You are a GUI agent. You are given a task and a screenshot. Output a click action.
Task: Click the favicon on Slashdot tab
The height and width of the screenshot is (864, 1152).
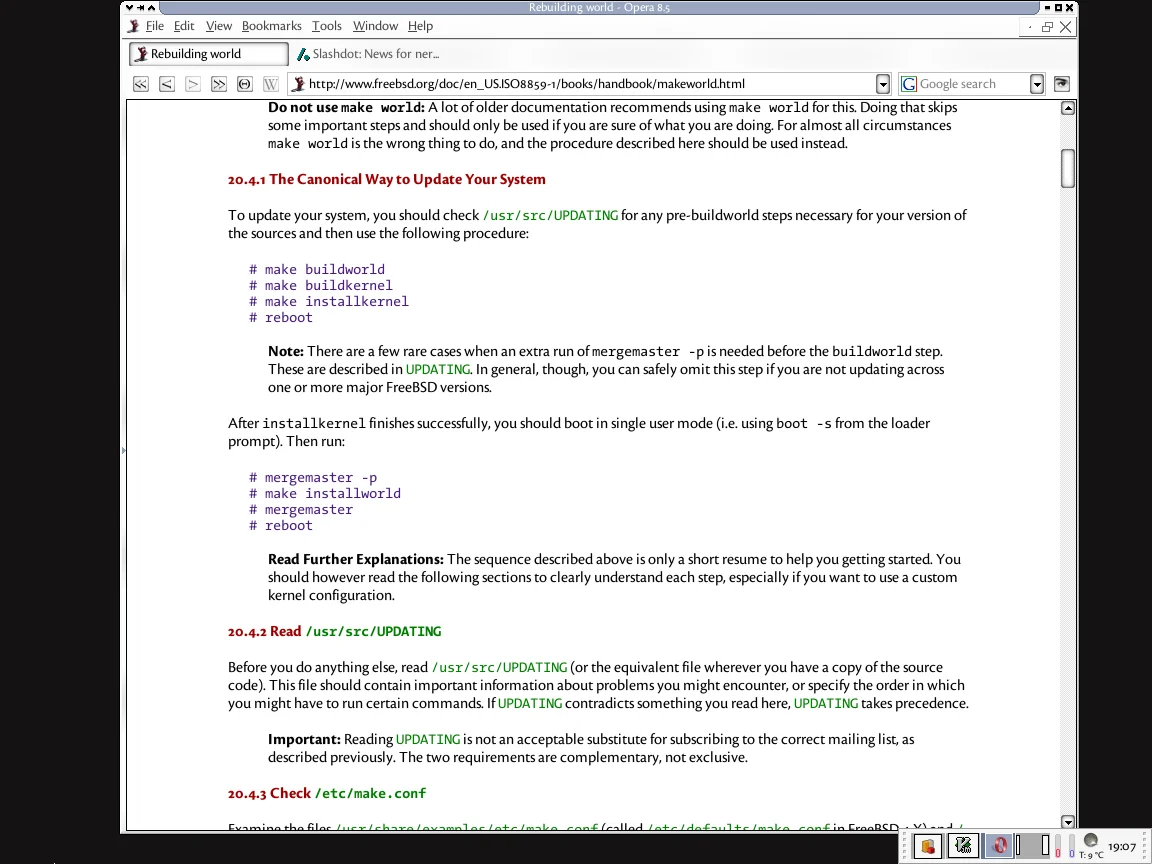[303, 54]
